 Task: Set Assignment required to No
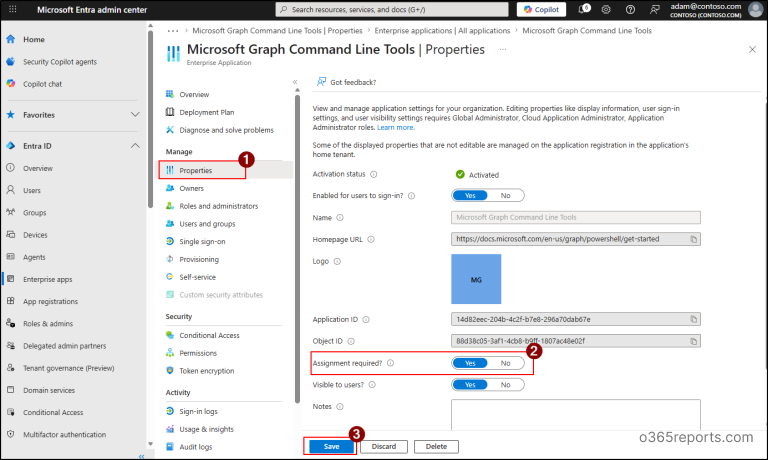point(505,363)
